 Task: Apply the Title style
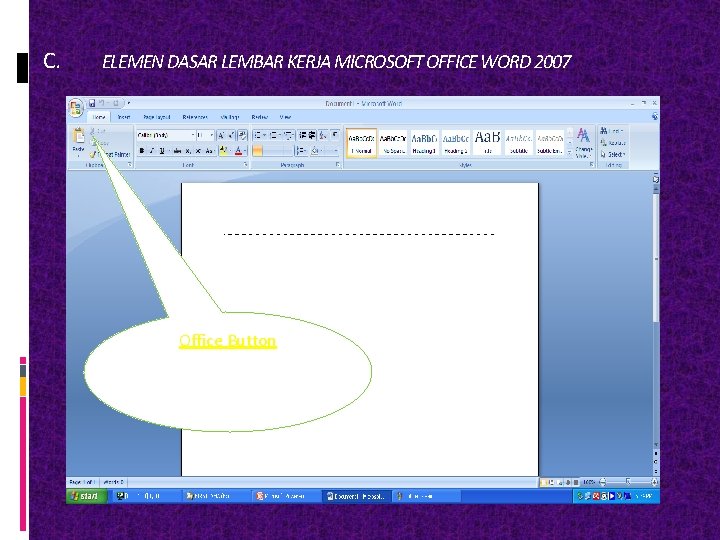click(x=487, y=143)
